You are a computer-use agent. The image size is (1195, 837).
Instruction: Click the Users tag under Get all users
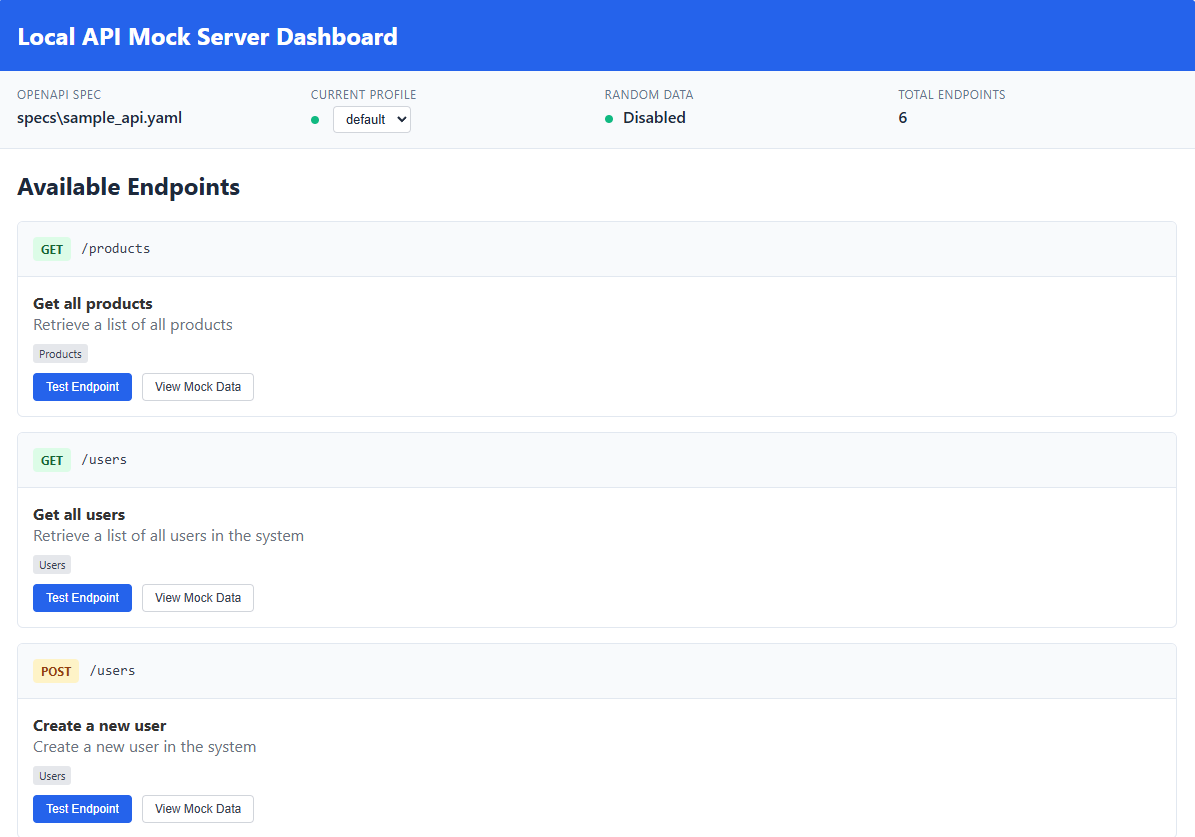pyautogui.click(x=52, y=565)
